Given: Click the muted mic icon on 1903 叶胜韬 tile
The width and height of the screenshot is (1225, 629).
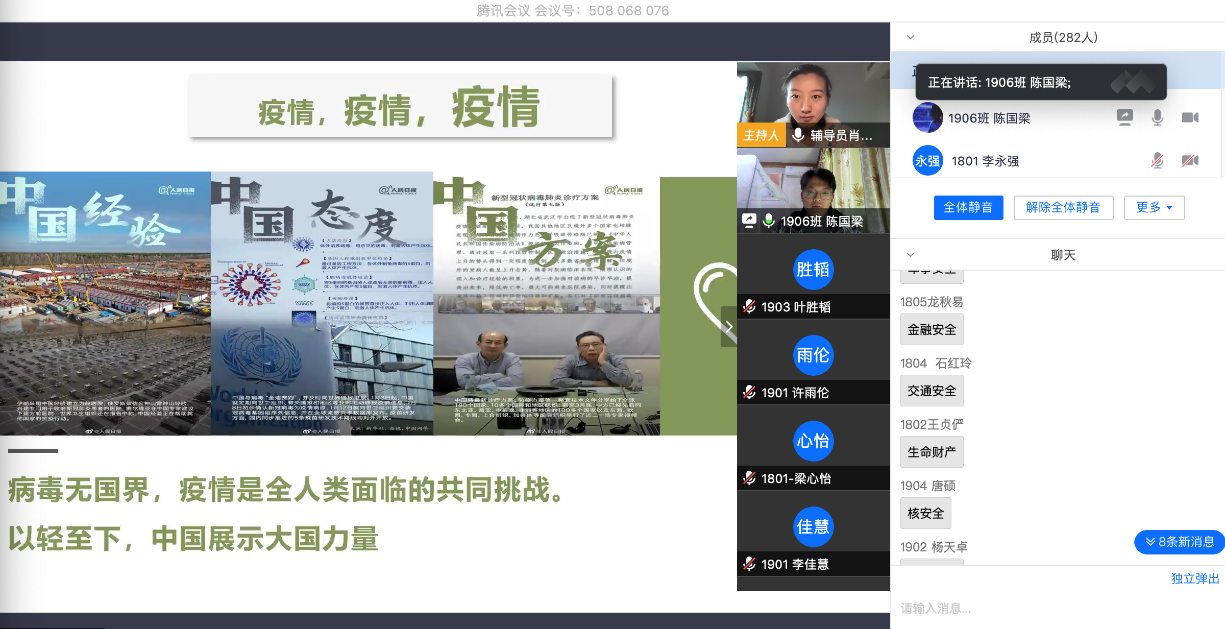Looking at the screenshot, I should 749,307.
